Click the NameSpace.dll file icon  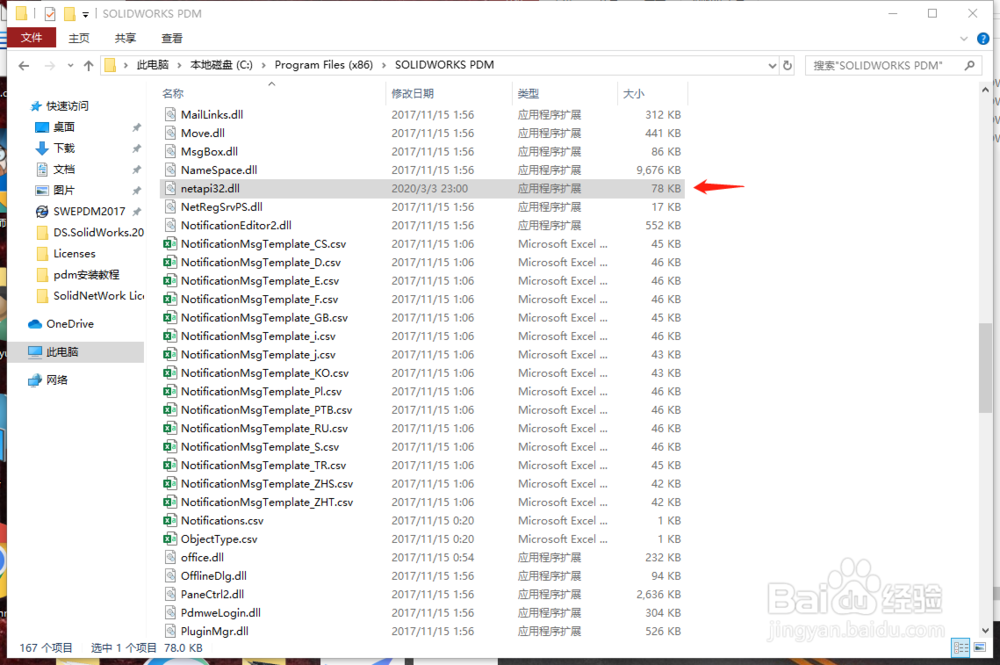click(x=170, y=170)
